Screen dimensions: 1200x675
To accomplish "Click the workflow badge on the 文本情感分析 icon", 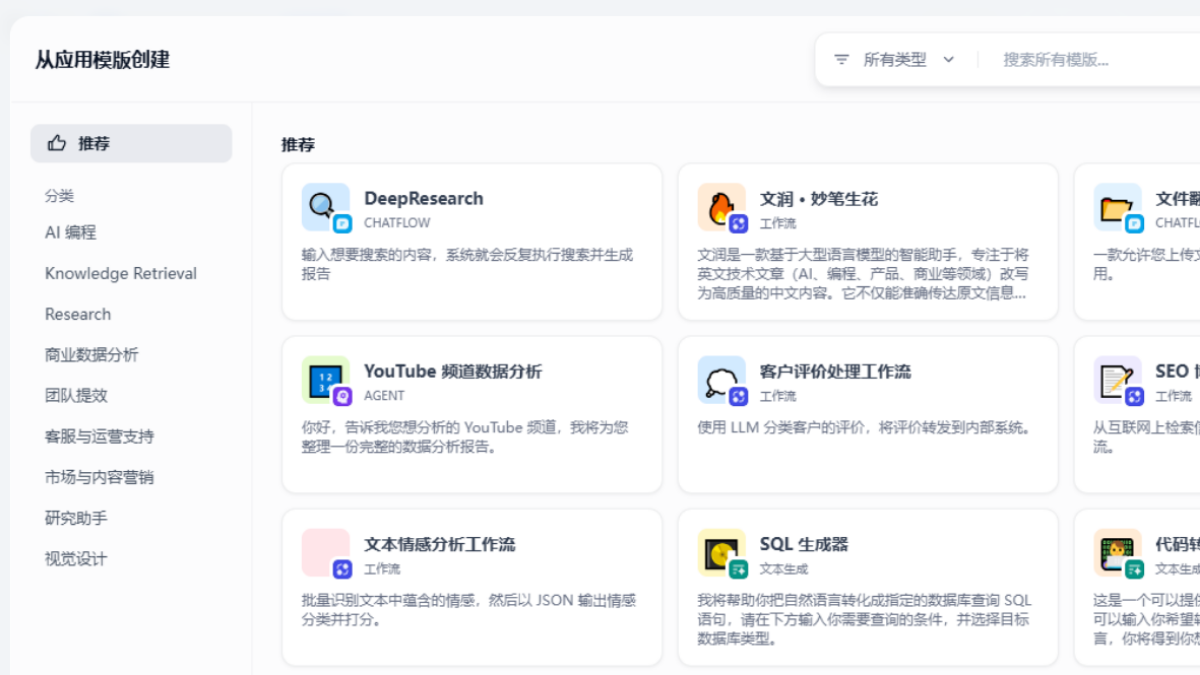I will pos(342,570).
